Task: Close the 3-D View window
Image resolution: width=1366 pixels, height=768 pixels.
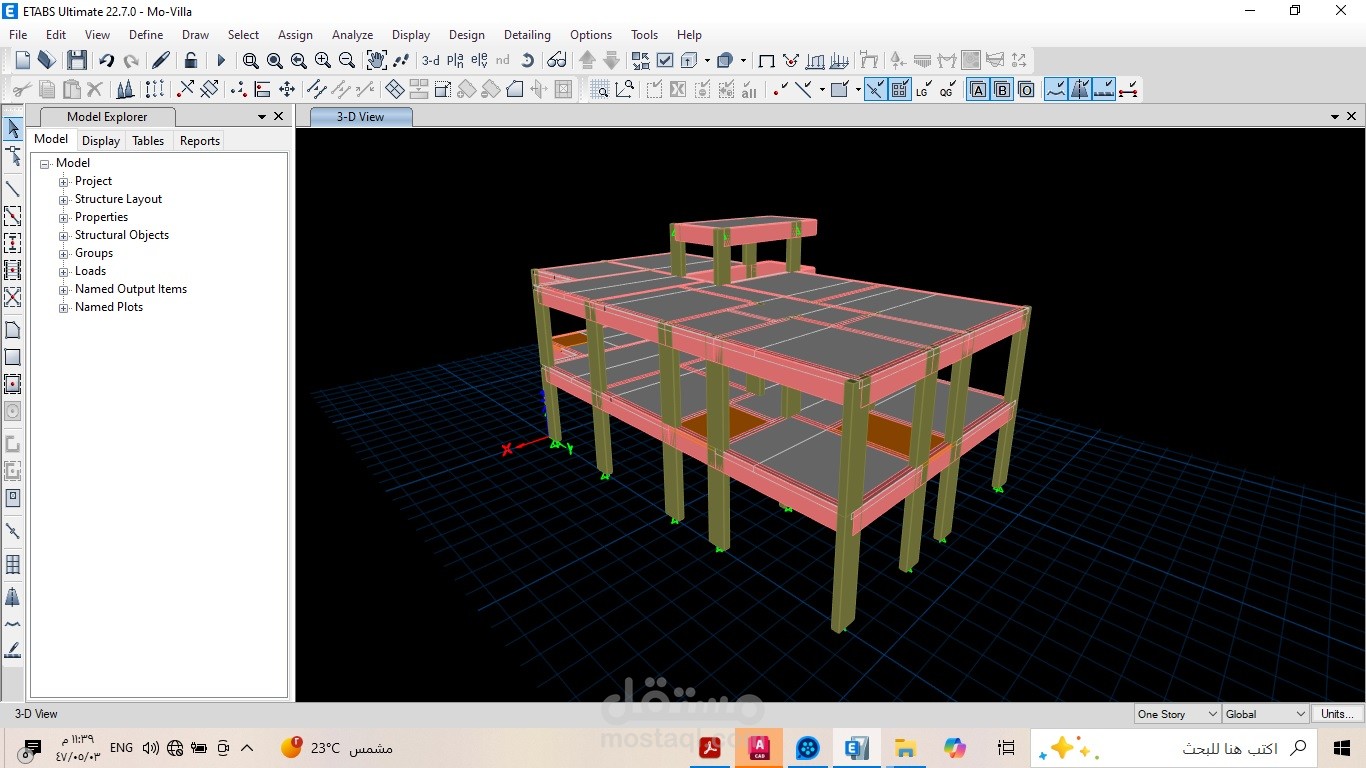Action: [x=1352, y=117]
